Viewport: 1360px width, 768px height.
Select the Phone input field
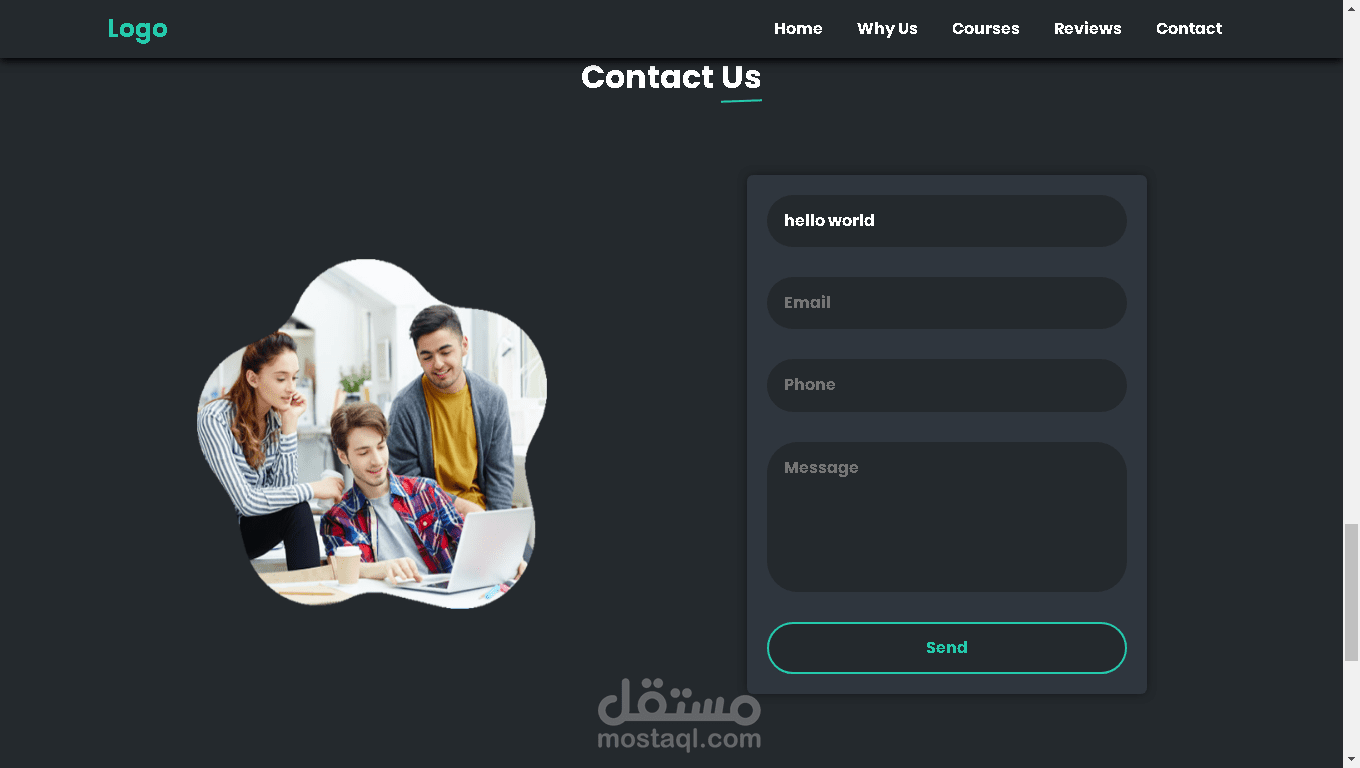(946, 385)
